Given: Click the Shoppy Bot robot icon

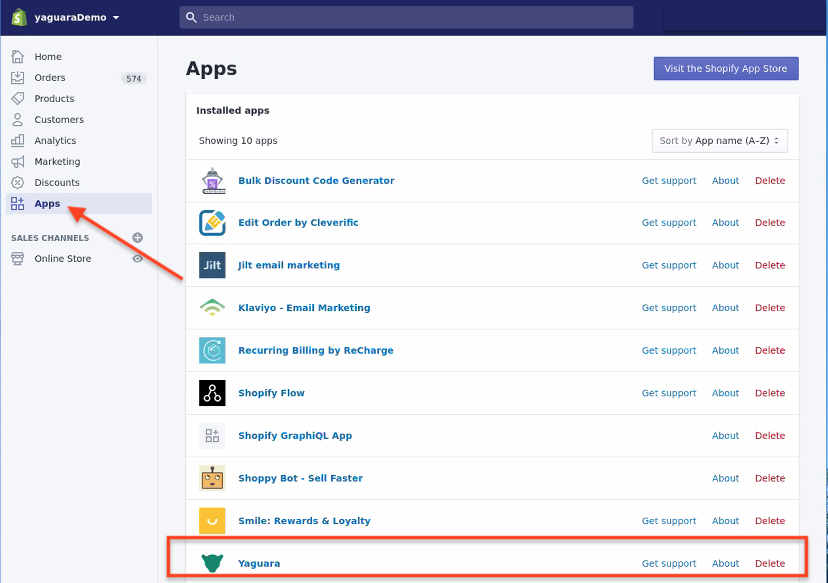Looking at the screenshot, I should [x=212, y=478].
